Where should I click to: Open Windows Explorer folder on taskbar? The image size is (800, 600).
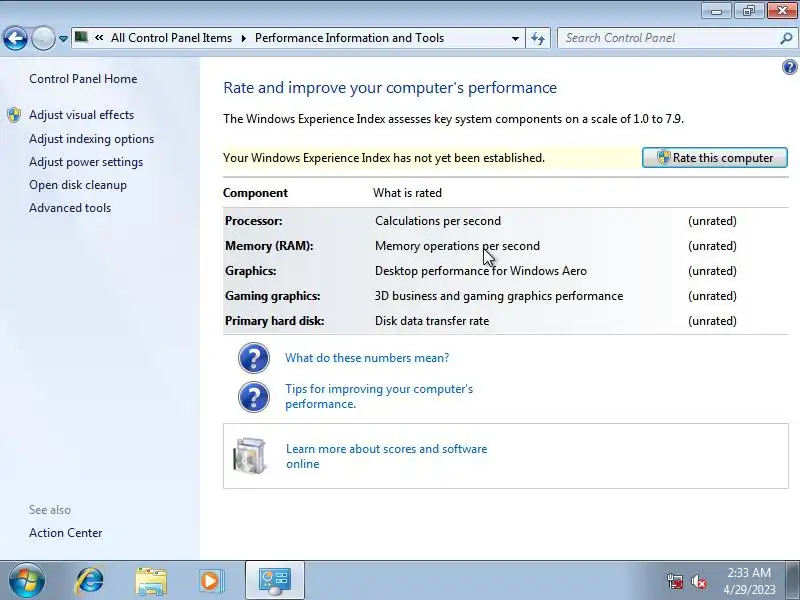pyautogui.click(x=151, y=581)
